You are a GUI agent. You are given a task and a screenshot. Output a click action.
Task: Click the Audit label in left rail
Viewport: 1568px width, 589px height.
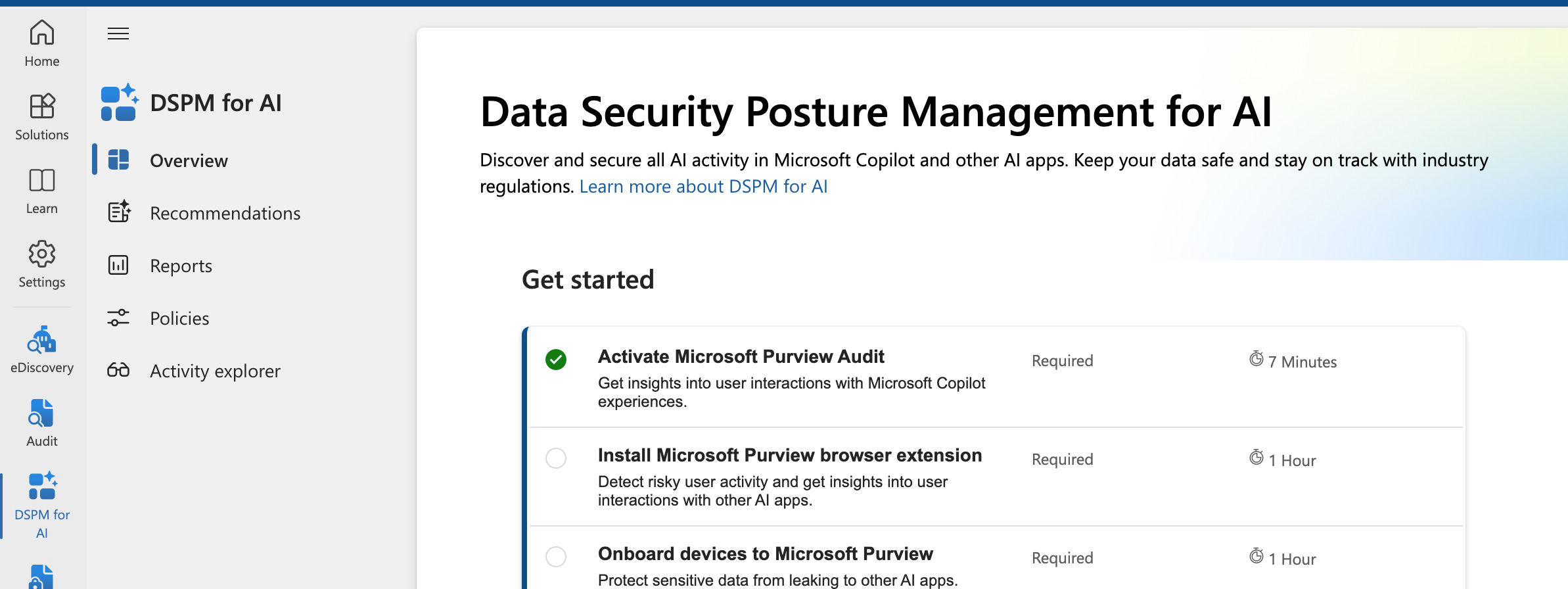coord(42,441)
